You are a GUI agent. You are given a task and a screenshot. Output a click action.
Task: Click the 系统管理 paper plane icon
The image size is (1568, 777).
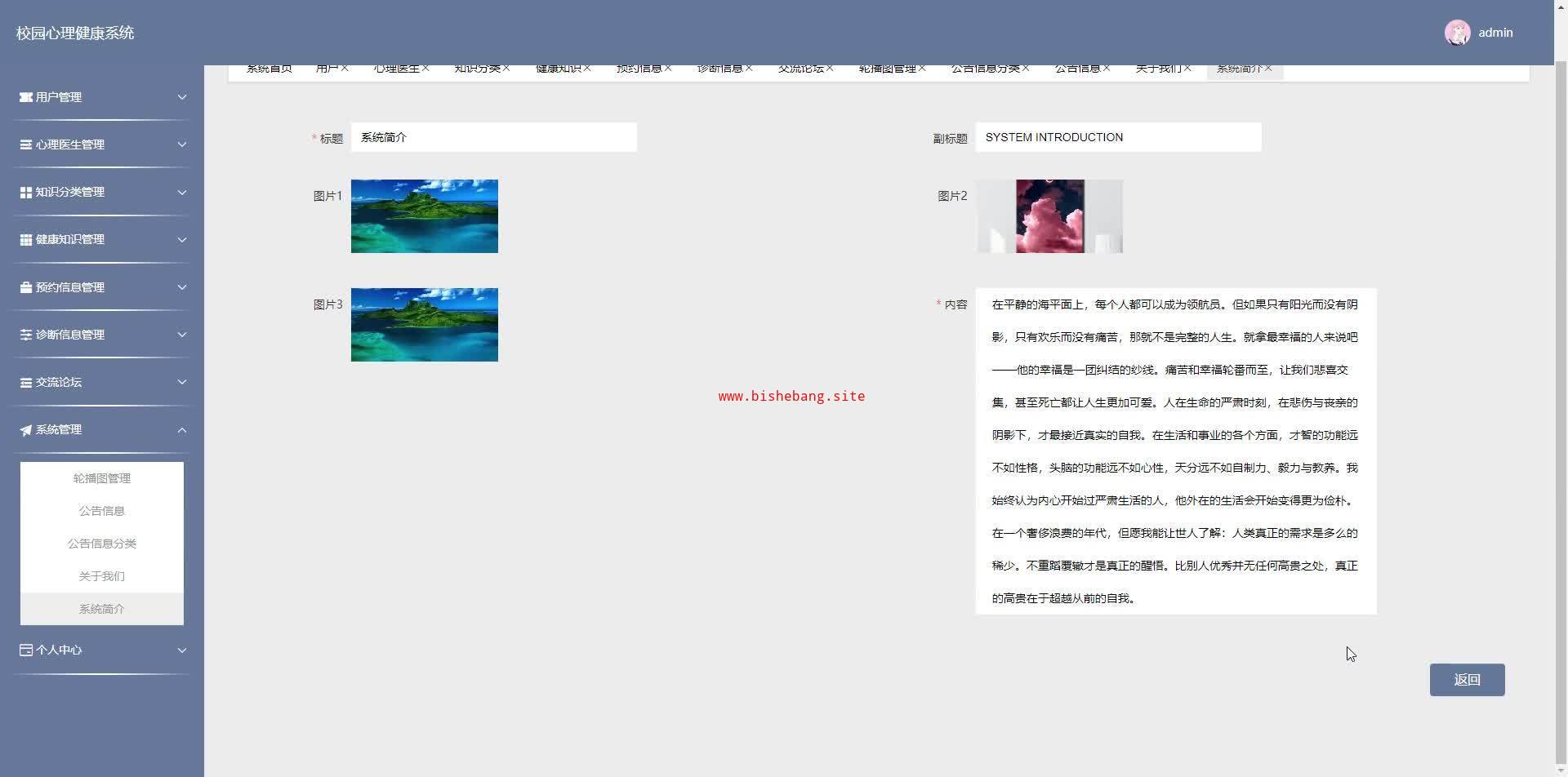pyautogui.click(x=26, y=430)
